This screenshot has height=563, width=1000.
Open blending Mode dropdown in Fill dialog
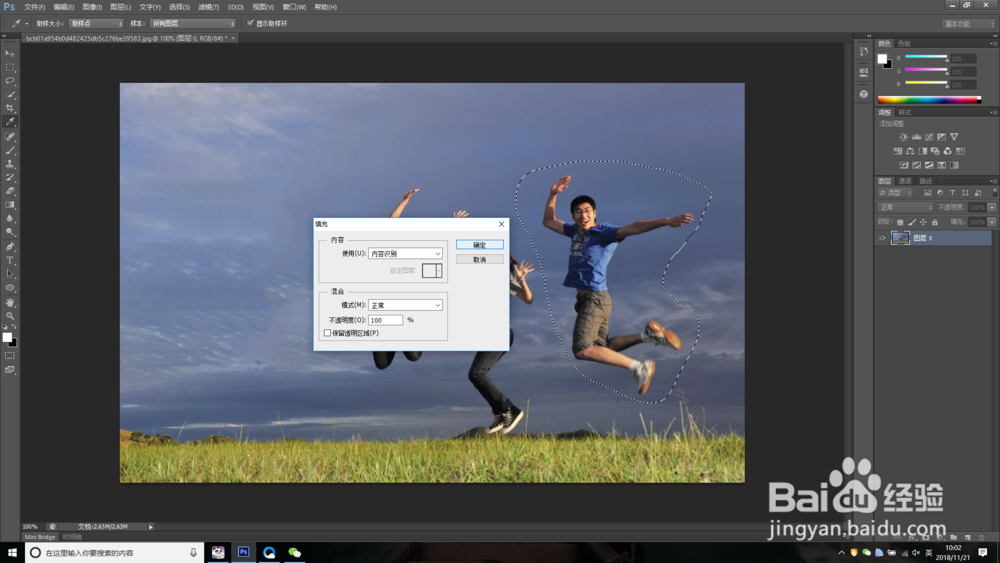pyautogui.click(x=405, y=305)
